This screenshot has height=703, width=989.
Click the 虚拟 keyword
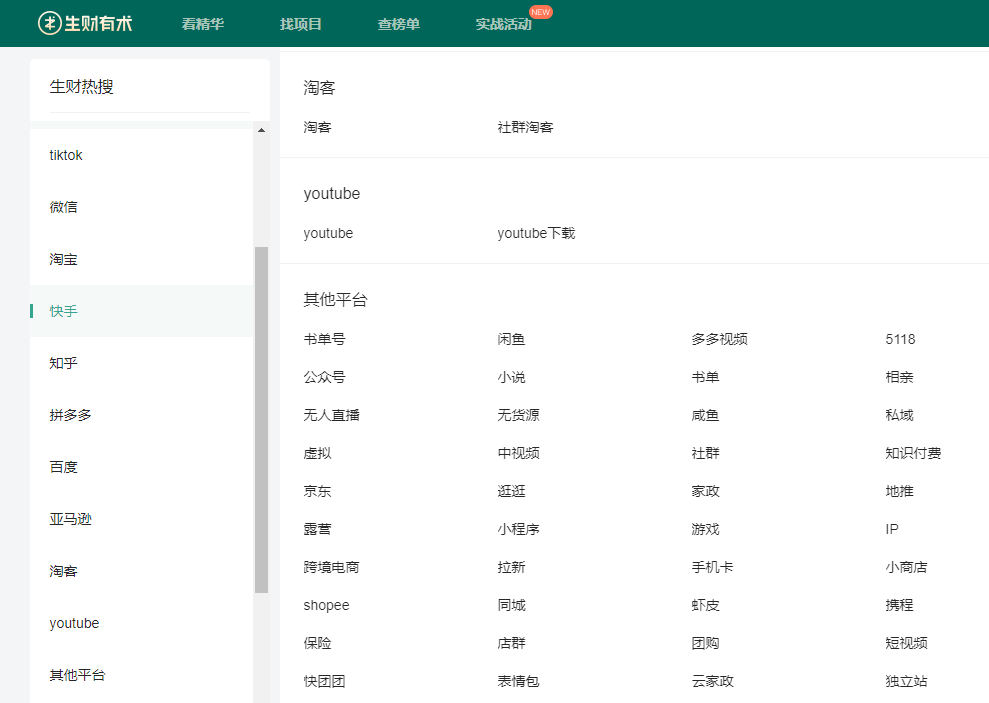(x=317, y=453)
